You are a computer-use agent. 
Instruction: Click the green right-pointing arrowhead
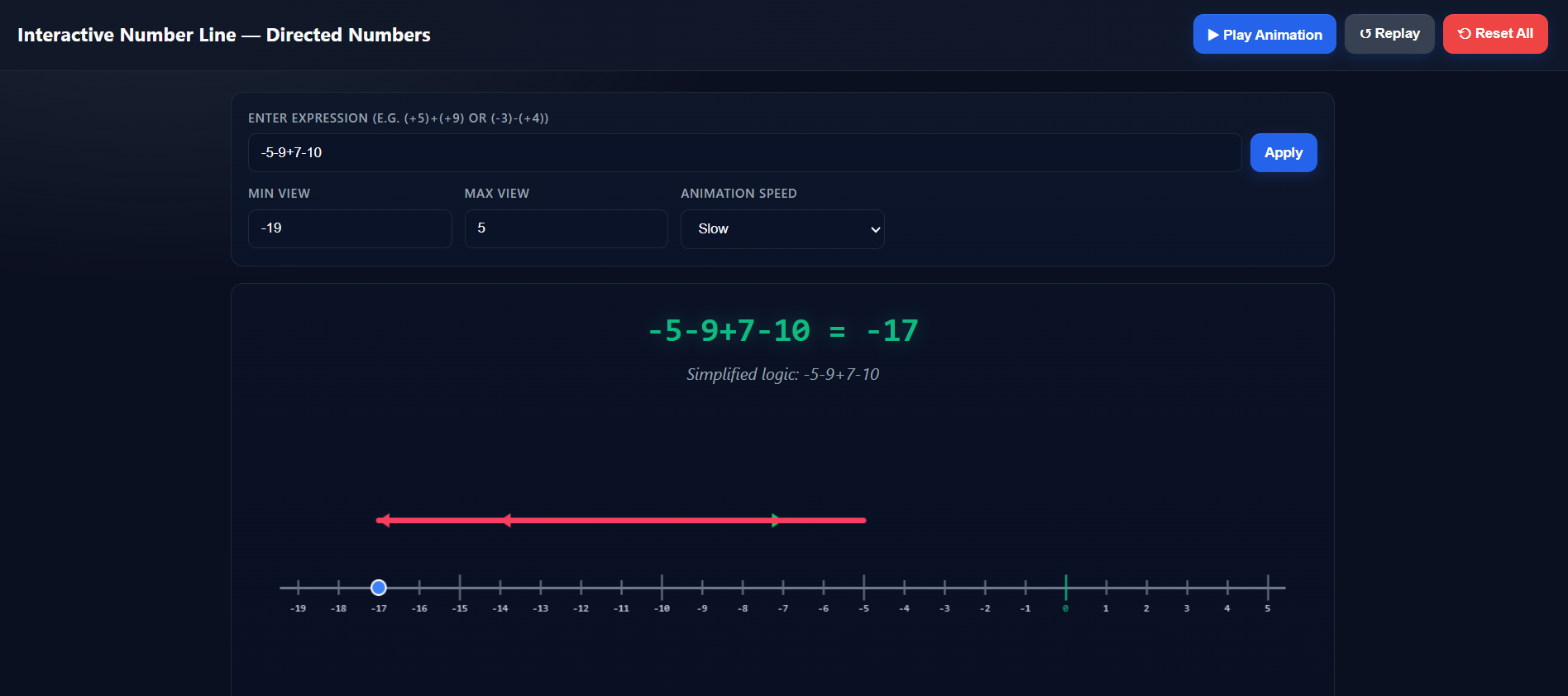[x=775, y=521]
